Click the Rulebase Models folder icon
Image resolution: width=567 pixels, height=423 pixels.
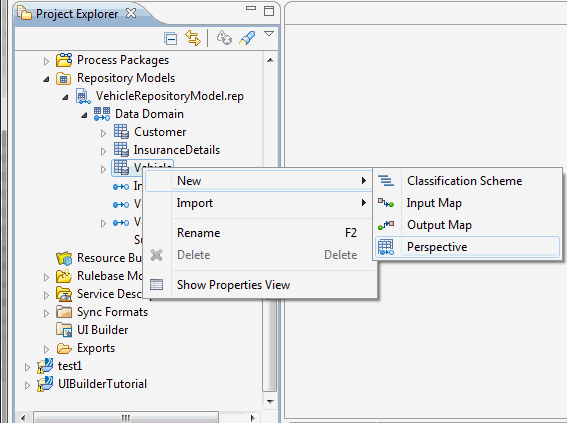pyautogui.click(x=64, y=276)
